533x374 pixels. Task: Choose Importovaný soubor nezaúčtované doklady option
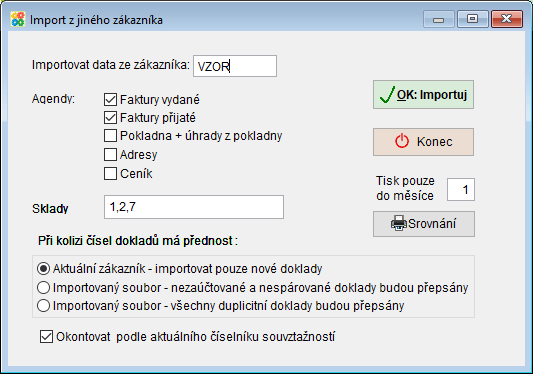43,288
